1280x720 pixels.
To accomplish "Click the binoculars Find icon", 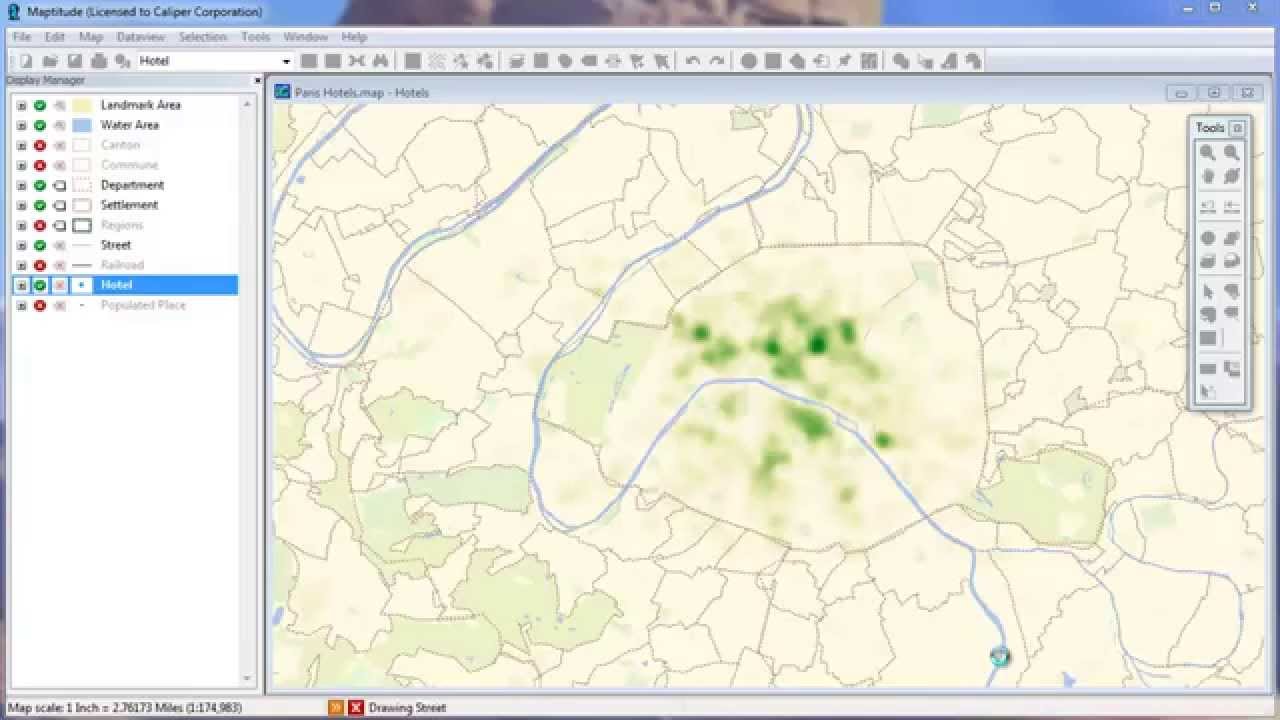I will (x=380, y=61).
